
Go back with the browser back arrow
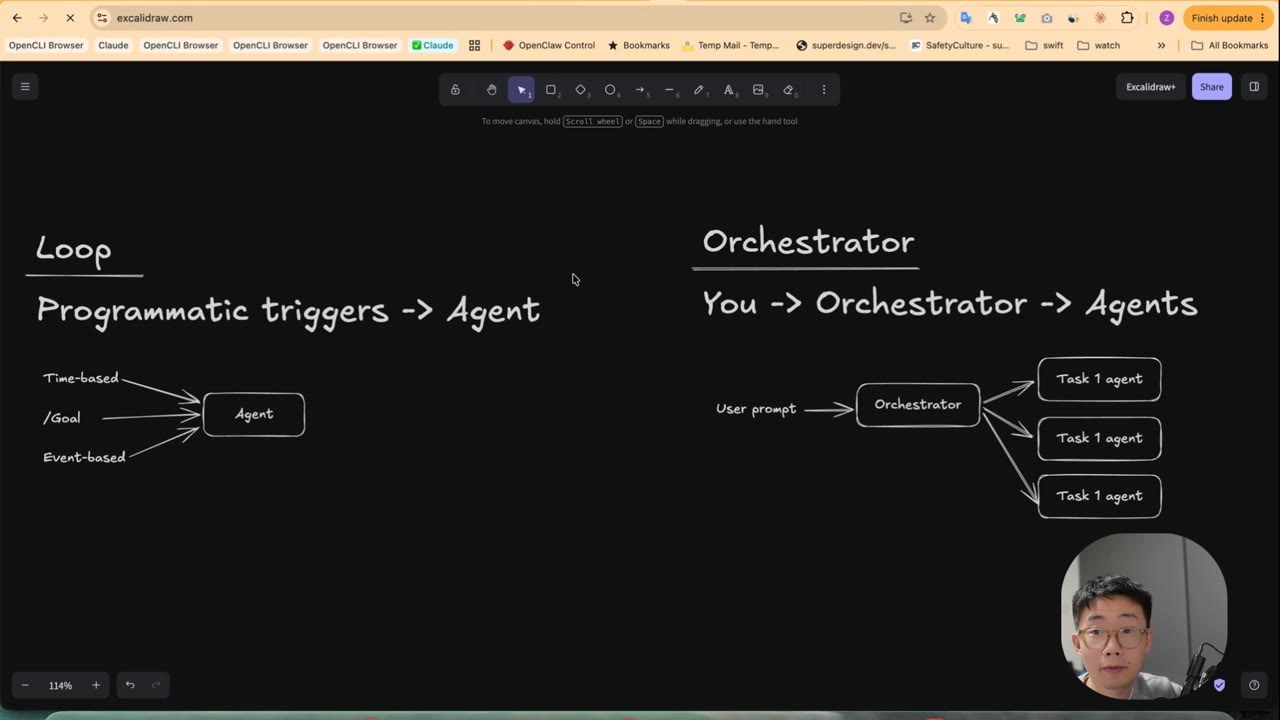coord(17,18)
